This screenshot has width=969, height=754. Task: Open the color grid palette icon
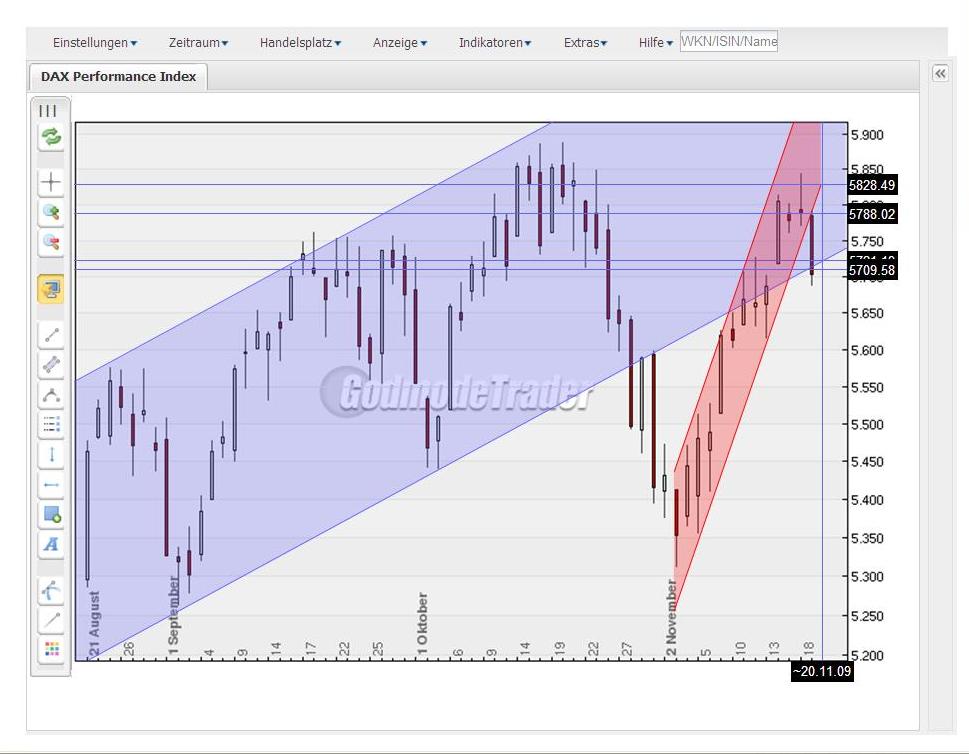[x=49, y=650]
